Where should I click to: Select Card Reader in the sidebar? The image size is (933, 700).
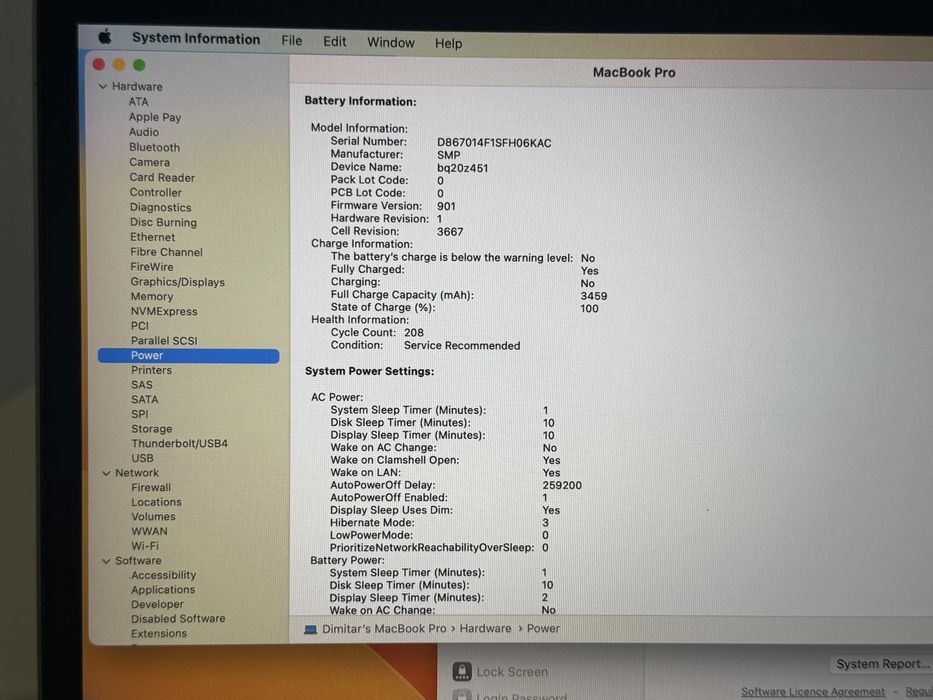click(x=162, y=177)
